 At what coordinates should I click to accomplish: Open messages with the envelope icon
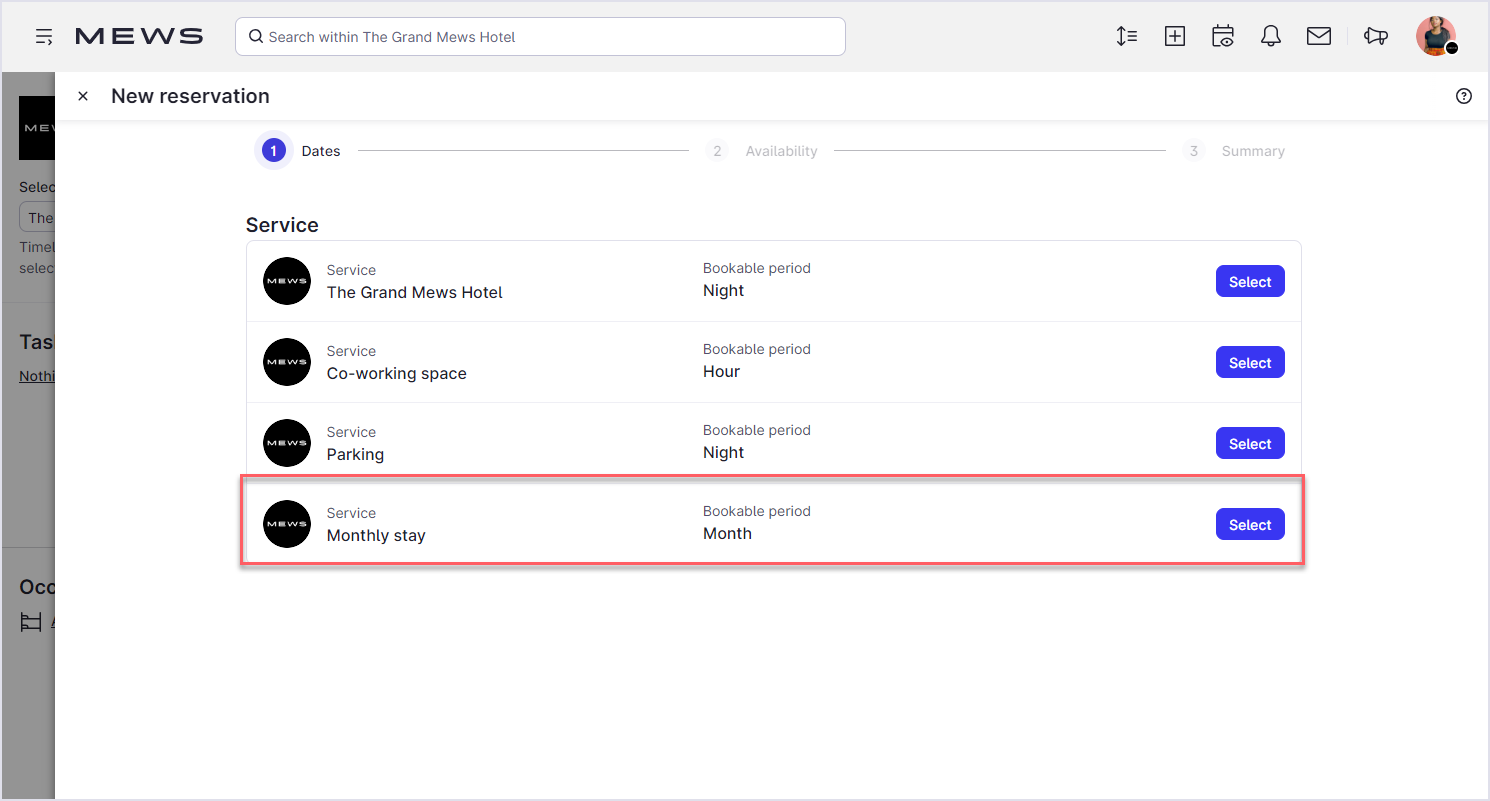1318,36
